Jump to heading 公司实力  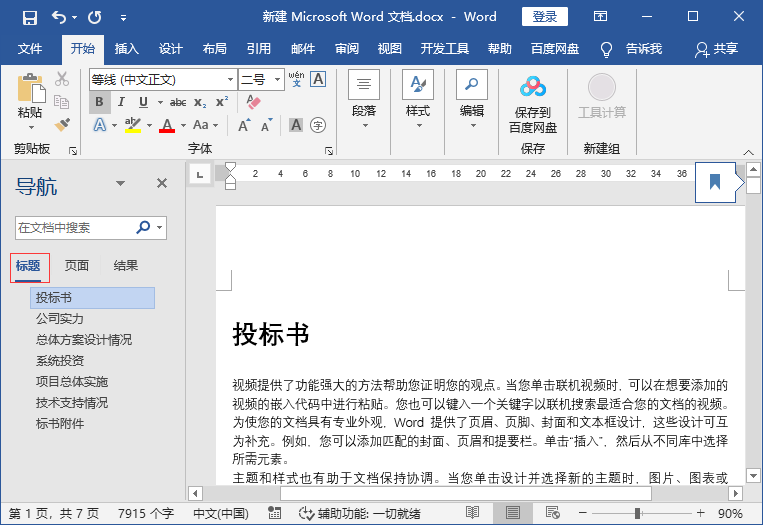tap(60, 319)
